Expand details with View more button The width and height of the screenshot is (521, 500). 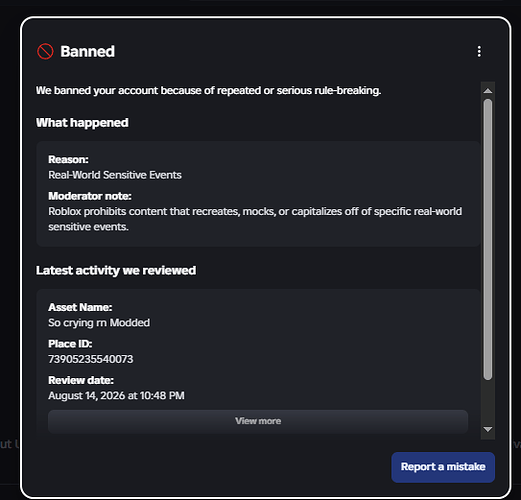click(x=258, y=421)
